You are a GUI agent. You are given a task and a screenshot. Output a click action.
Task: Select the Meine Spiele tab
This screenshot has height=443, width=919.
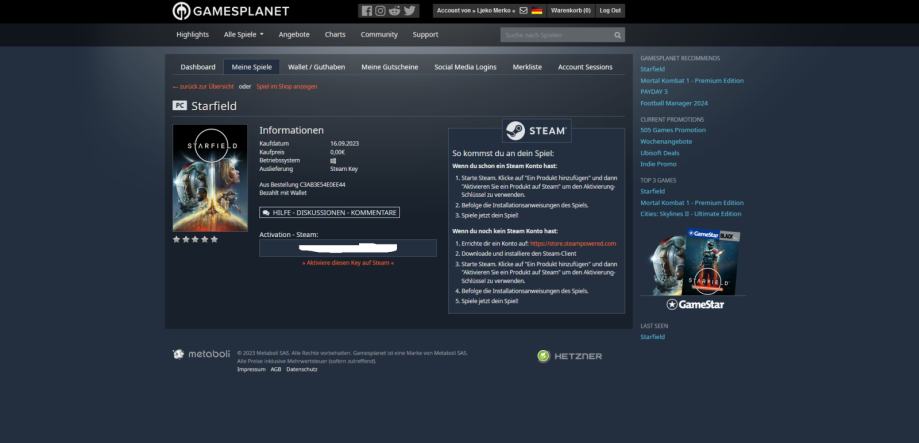pos(251,67)
